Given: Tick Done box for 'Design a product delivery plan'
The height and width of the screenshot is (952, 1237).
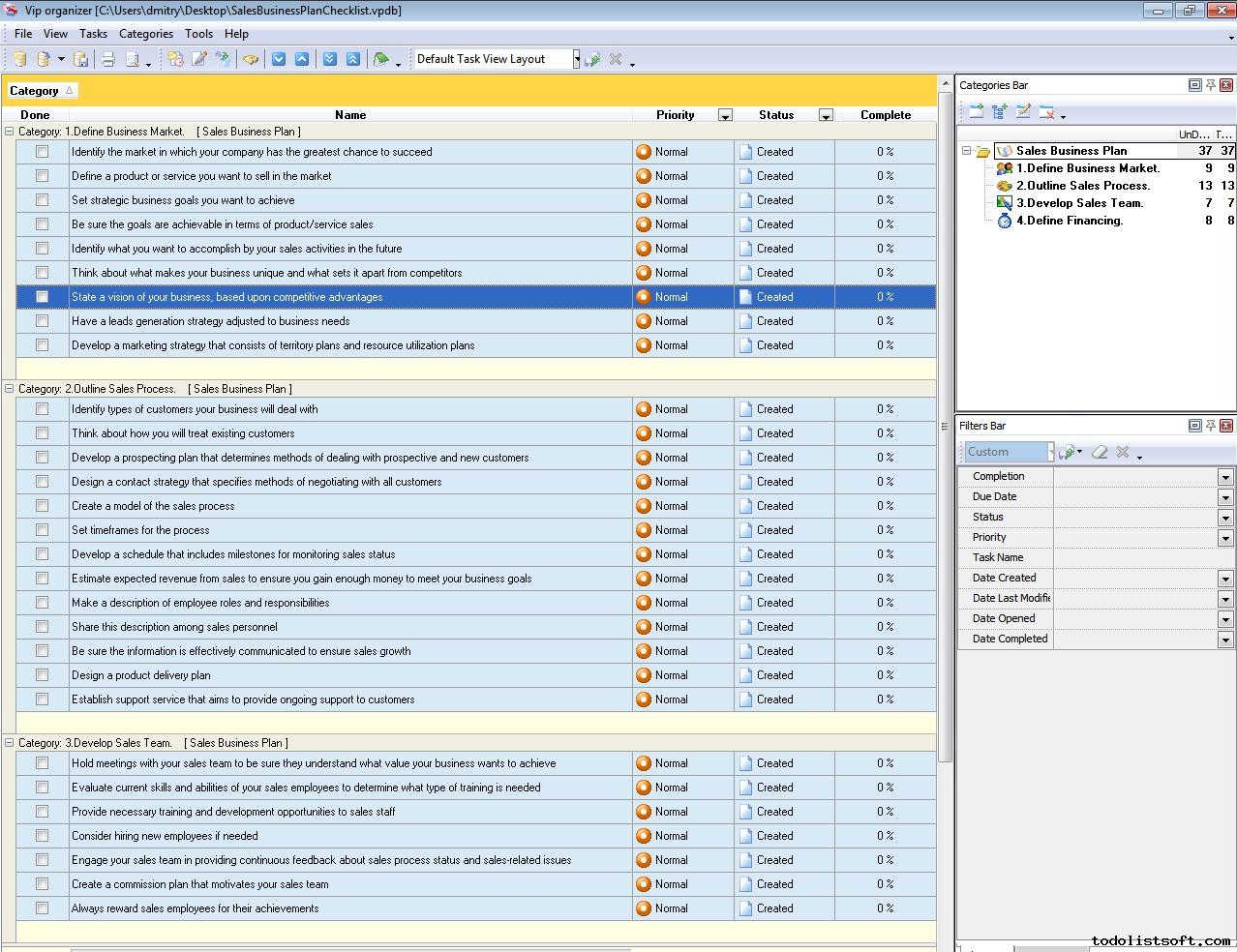Looking at the screenshot, I should click(x=42, y=675).
